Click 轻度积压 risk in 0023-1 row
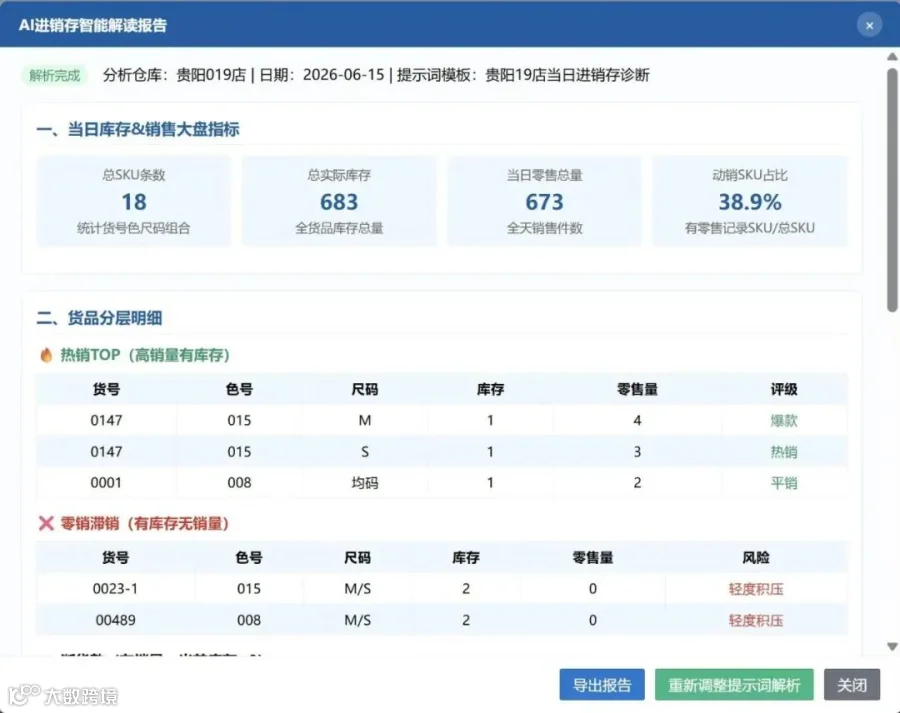Viewport: 900px width, 713px height. (755, 589)
